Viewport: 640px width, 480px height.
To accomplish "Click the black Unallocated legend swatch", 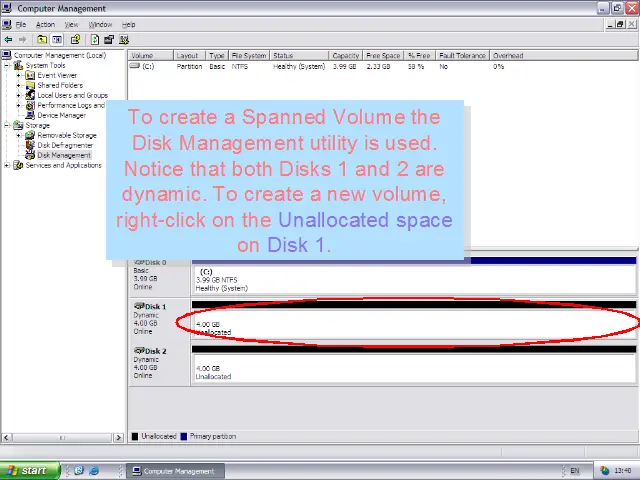I will click(135, 436).
